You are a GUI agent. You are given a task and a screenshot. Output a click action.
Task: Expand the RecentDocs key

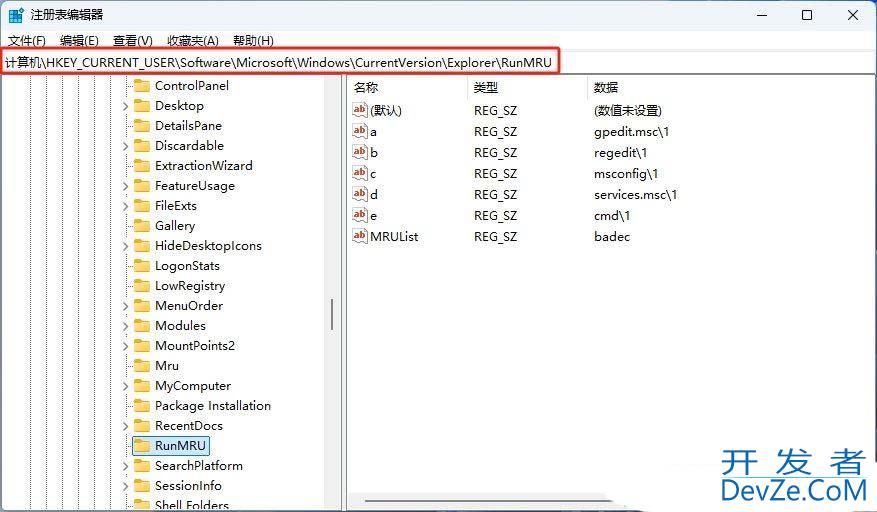tap(125, 426)
